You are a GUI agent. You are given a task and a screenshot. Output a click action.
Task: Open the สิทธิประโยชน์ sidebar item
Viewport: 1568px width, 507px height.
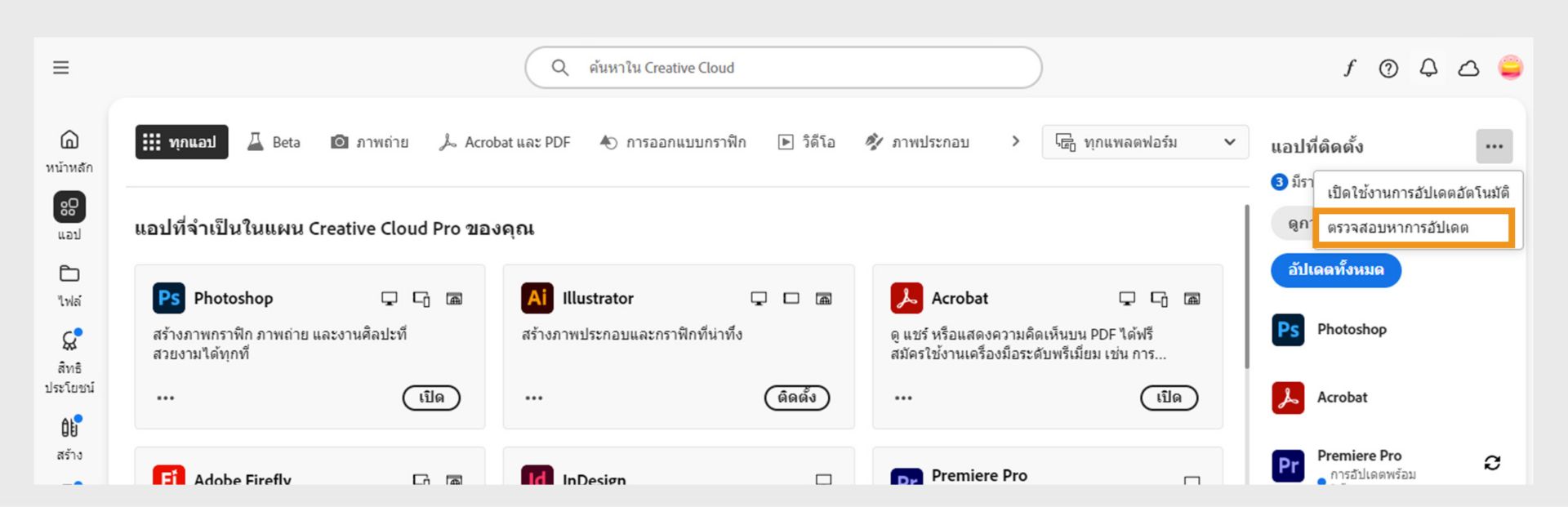tap(69, 362)
